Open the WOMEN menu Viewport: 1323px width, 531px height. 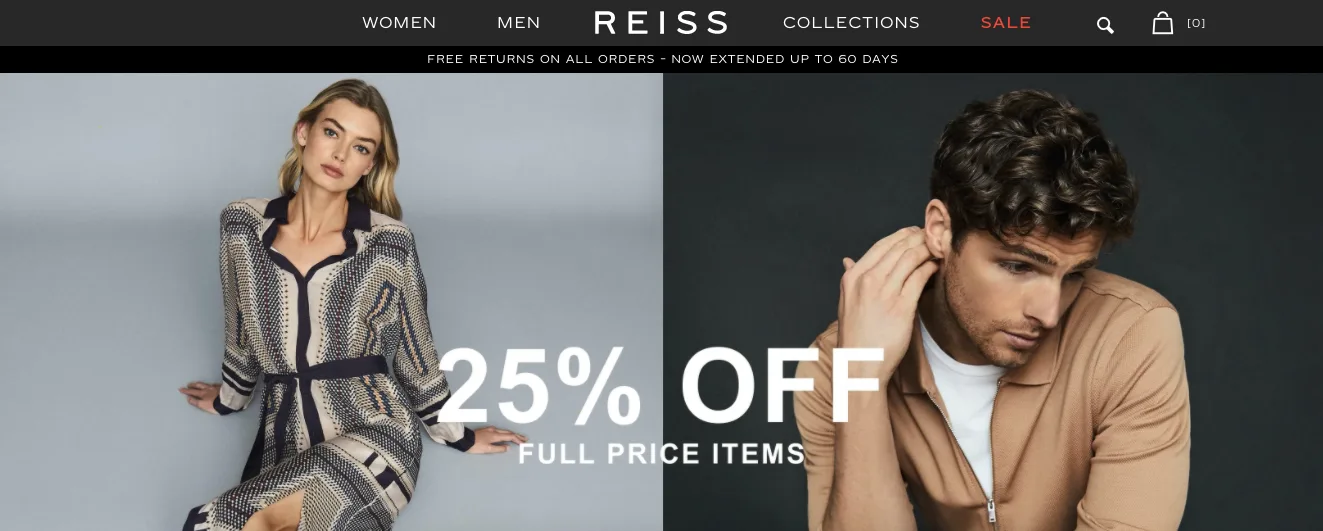pyautogui.click(x=399, y=23)
